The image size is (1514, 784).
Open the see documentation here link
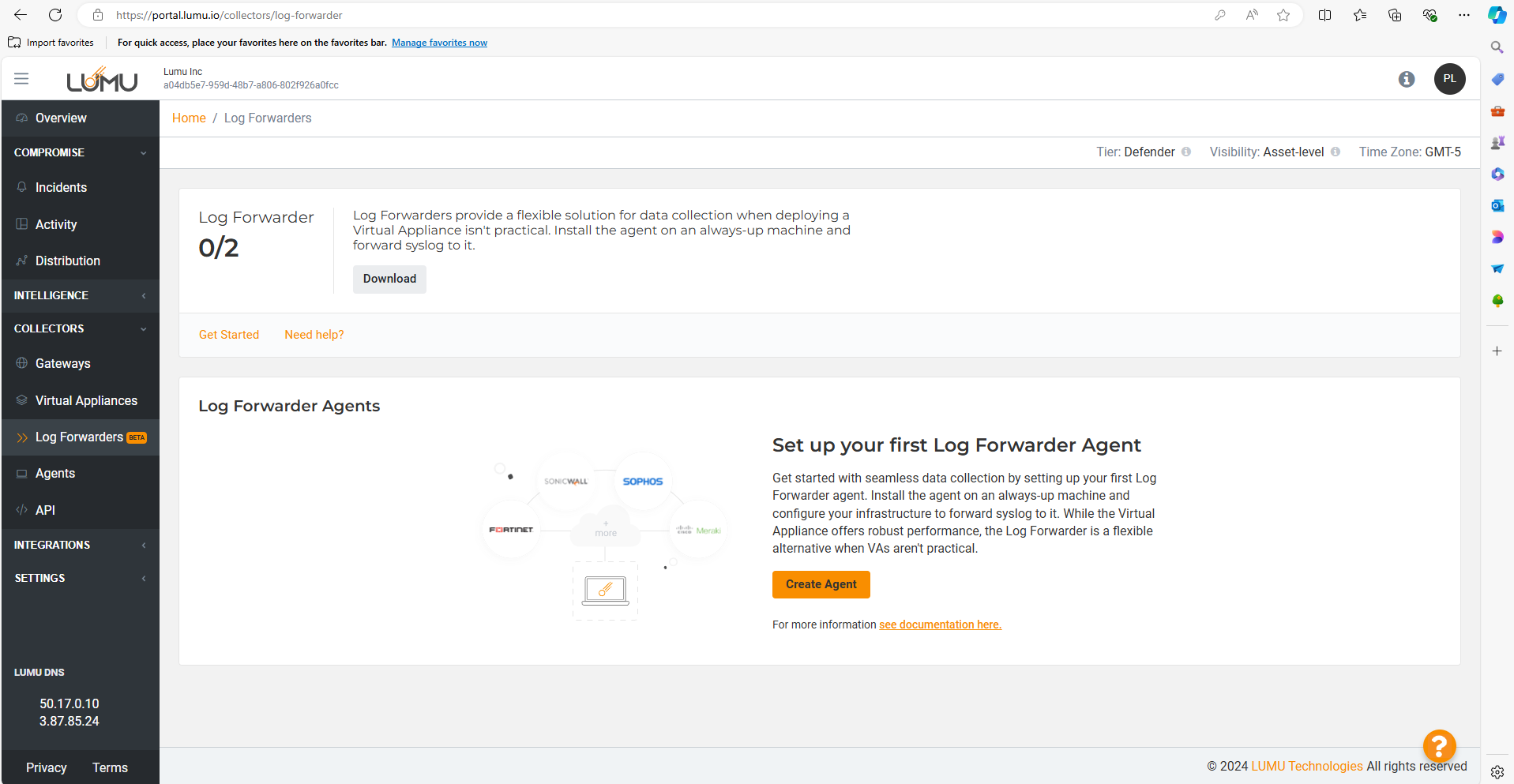tap(940, 625)
